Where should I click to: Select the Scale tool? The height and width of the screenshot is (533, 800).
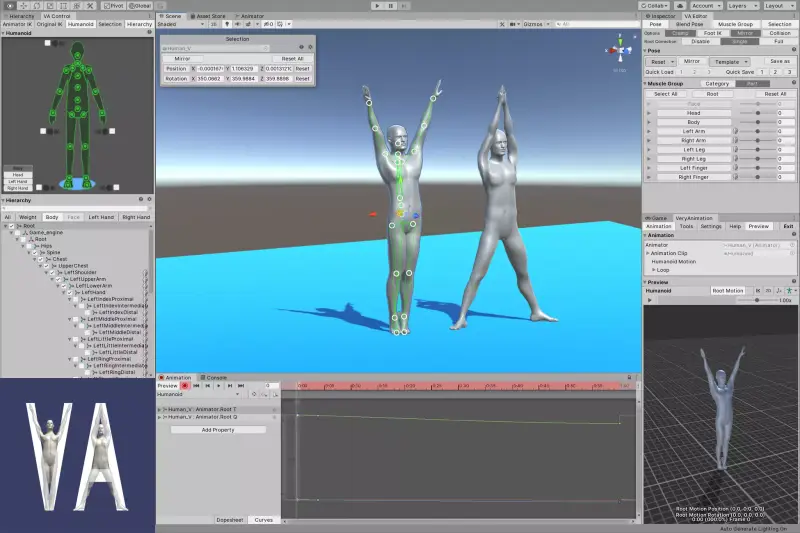tap(50, 6)
